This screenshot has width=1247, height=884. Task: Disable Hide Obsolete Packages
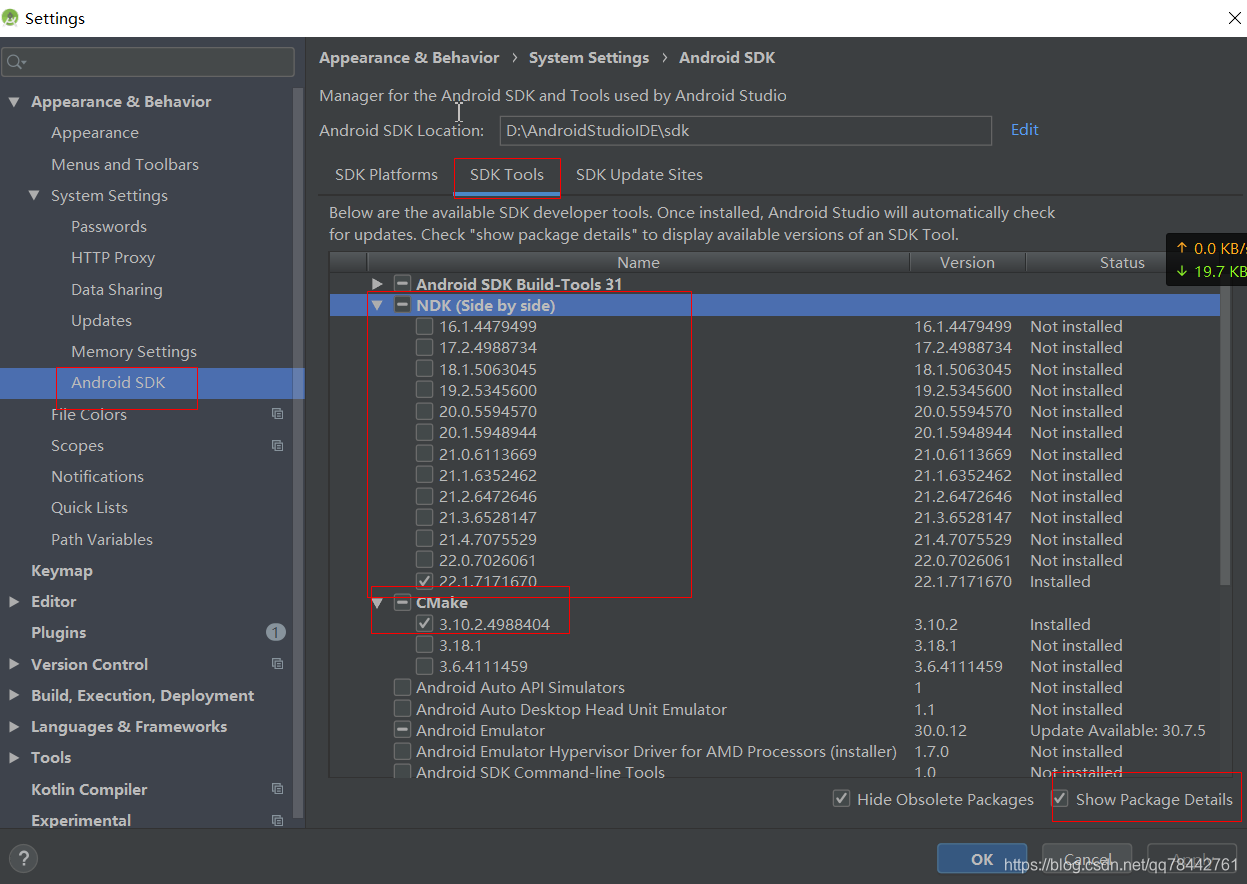(x=842, y=799)
